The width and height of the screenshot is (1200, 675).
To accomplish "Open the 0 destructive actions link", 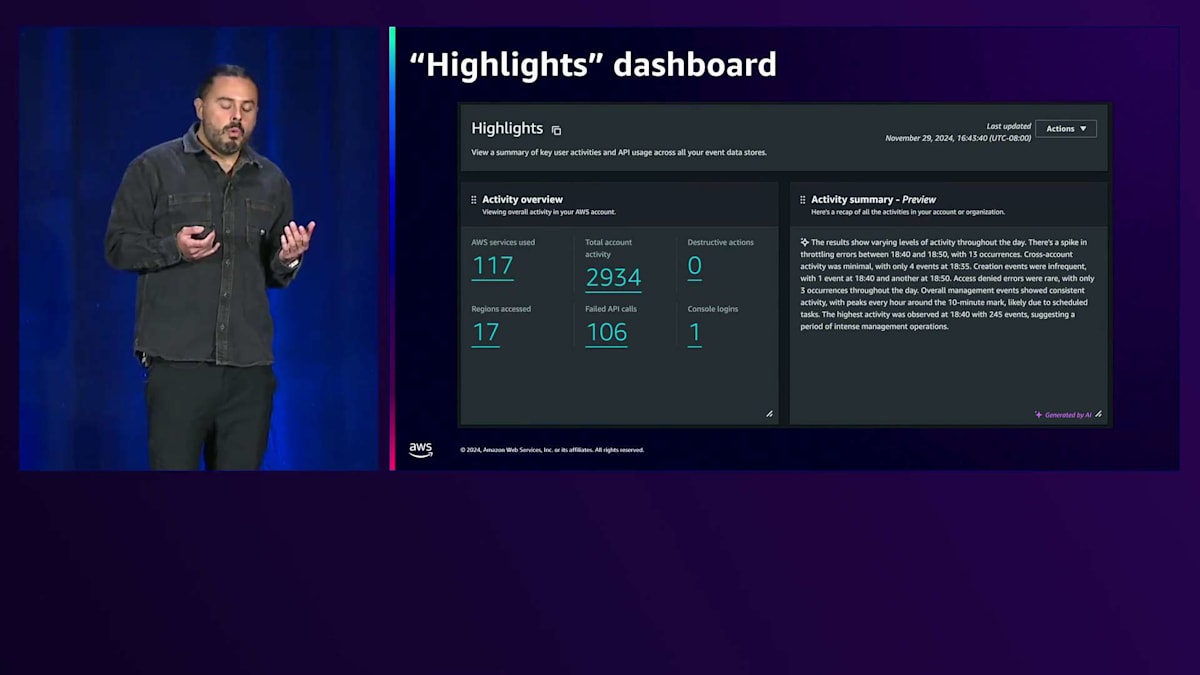I will (694, 266).
